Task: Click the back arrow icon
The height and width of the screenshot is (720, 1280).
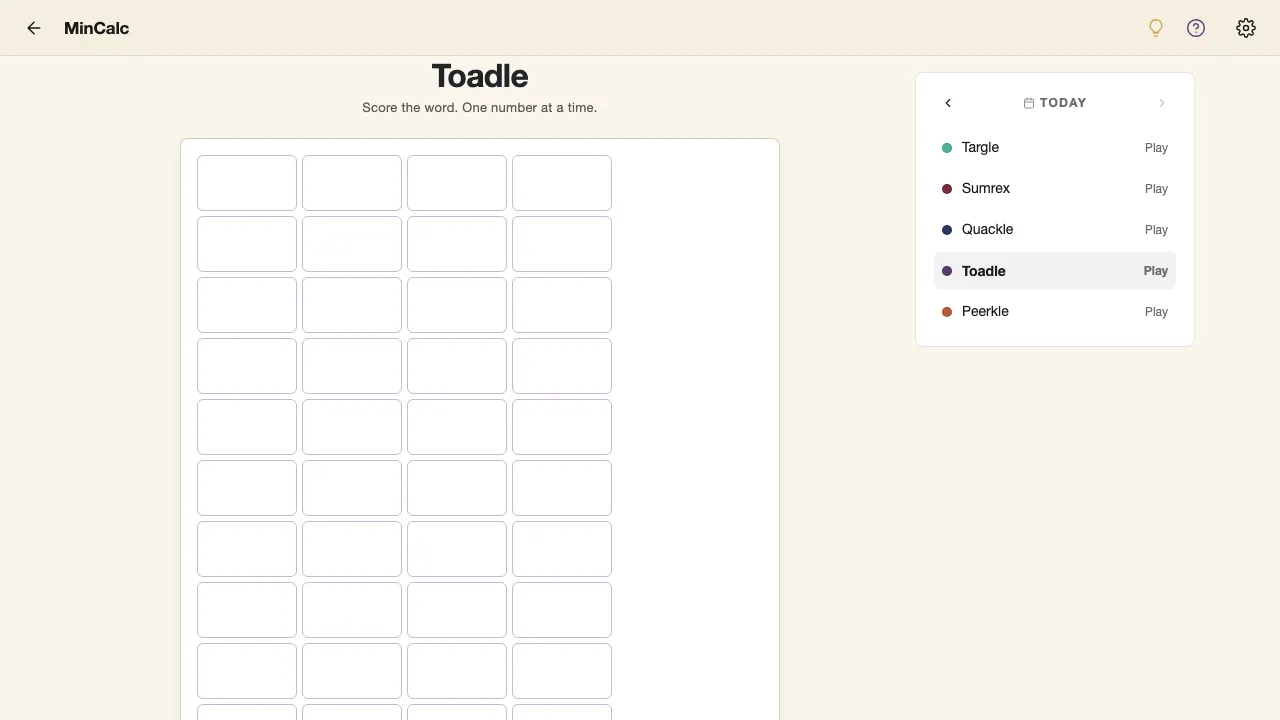Action: [34, 28]
